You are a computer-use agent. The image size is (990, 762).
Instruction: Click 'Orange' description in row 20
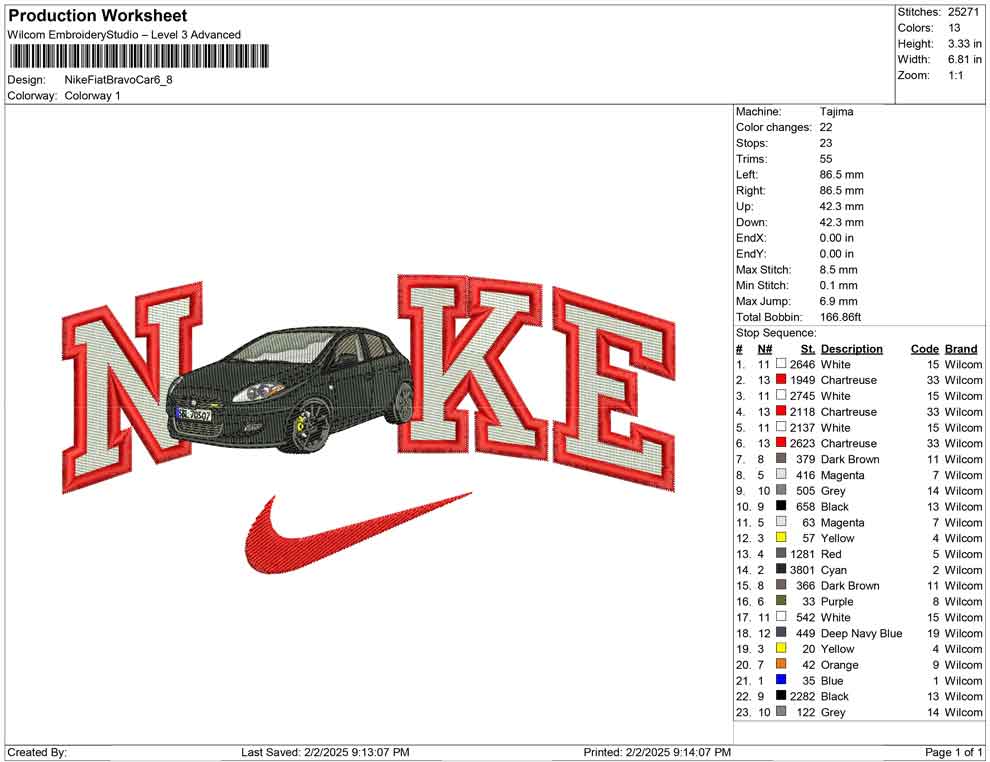[840, 665]
